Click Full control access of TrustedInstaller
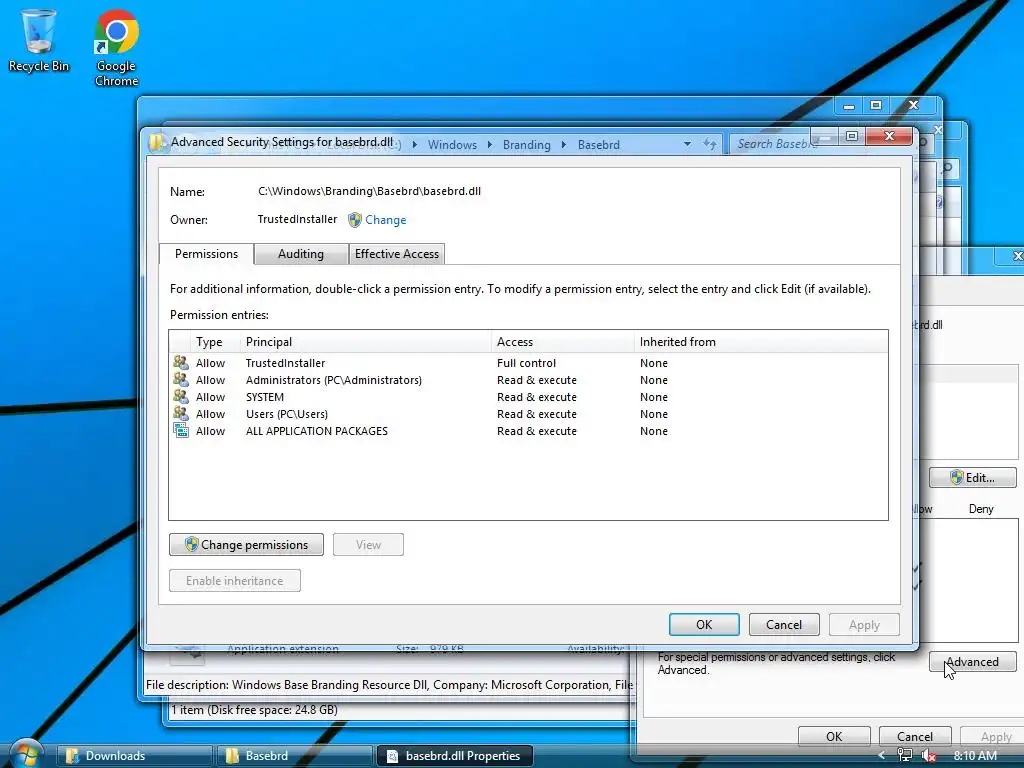1024x768 pixels. [x=526, y=362]
